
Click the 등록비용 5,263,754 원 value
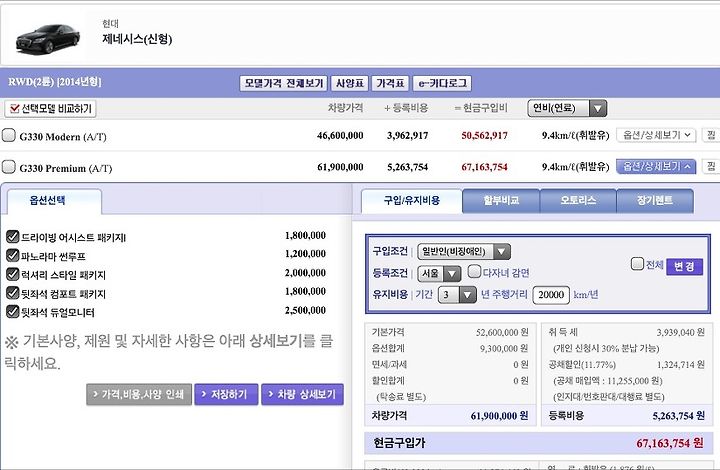point(679,416)
